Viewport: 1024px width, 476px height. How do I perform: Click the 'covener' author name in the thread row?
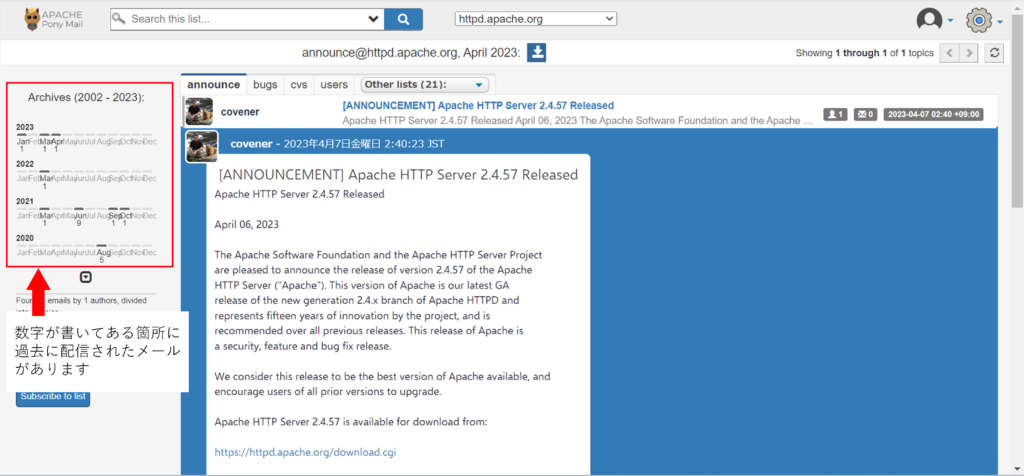(240, 112)
